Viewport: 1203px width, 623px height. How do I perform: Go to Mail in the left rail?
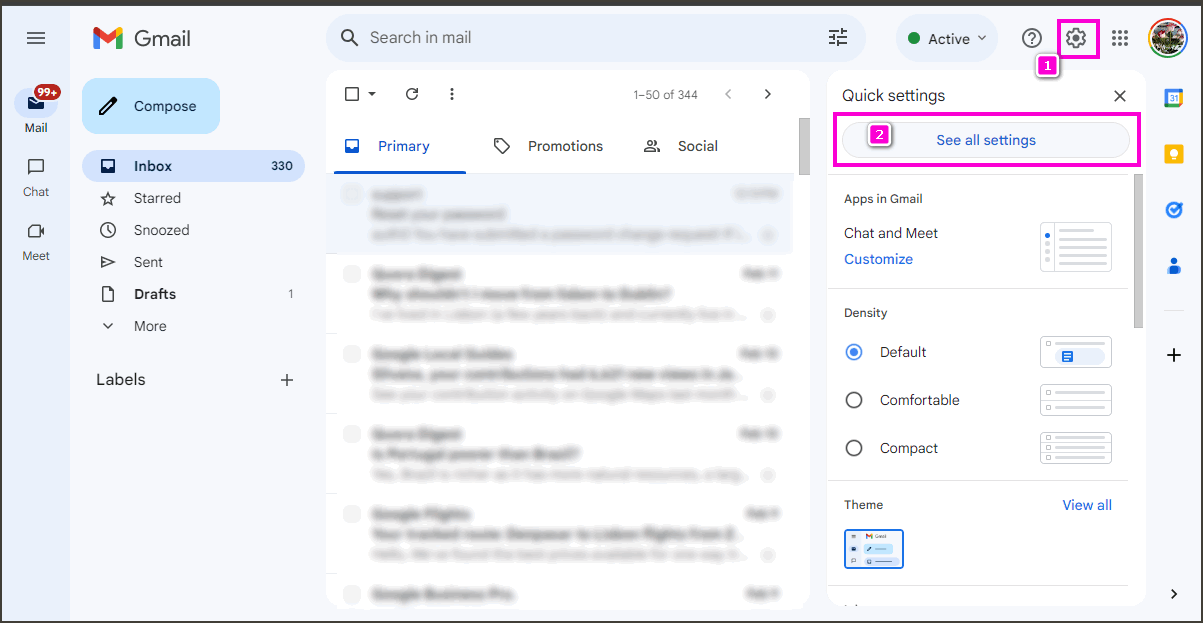pos(36,110)
